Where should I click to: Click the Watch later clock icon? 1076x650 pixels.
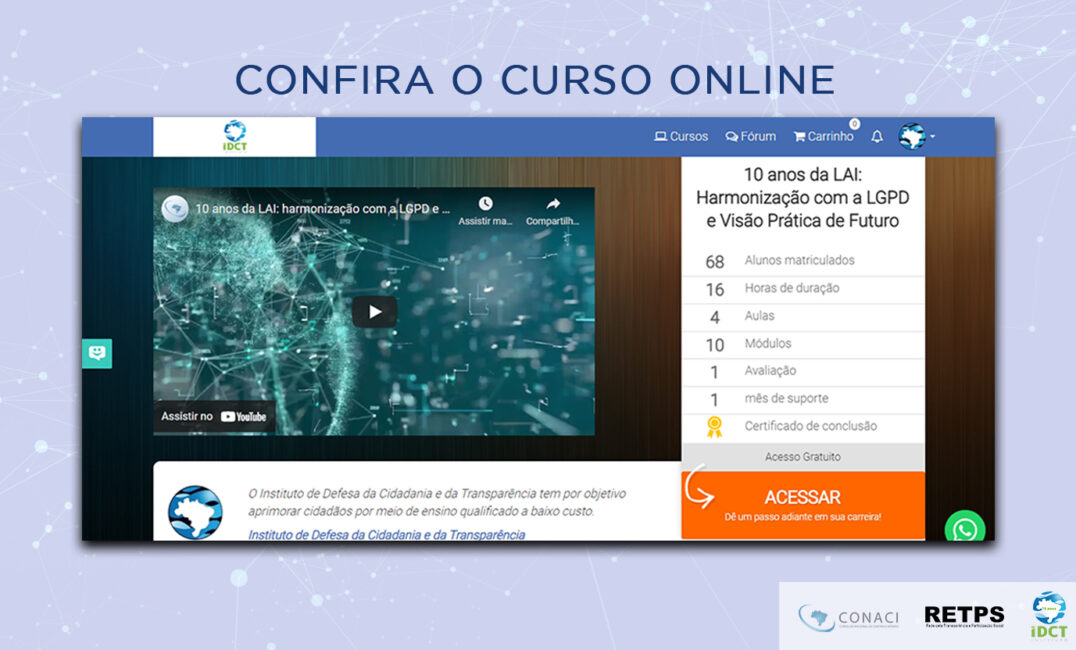coord(485,205)
